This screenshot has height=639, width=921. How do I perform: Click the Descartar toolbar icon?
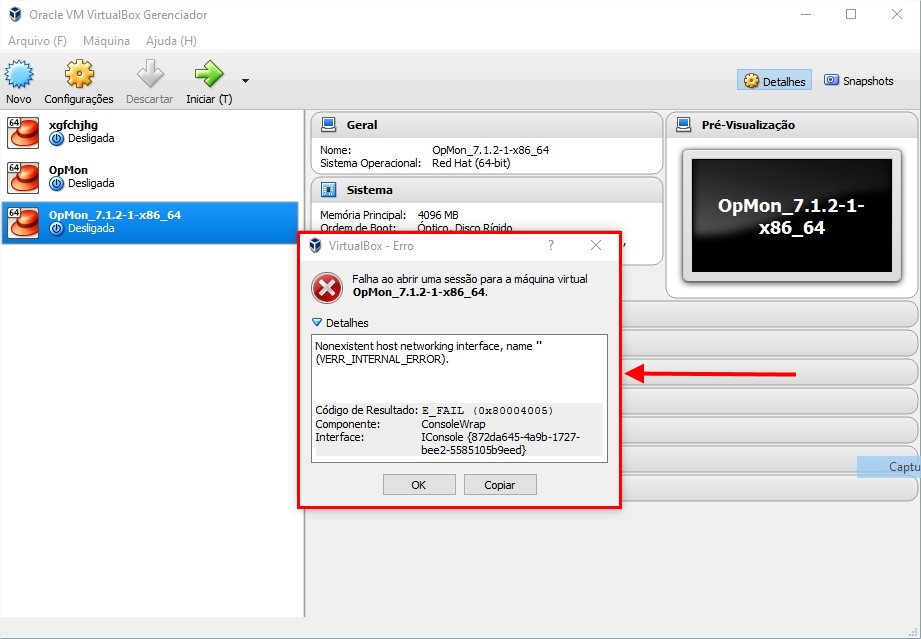point(149,75)
